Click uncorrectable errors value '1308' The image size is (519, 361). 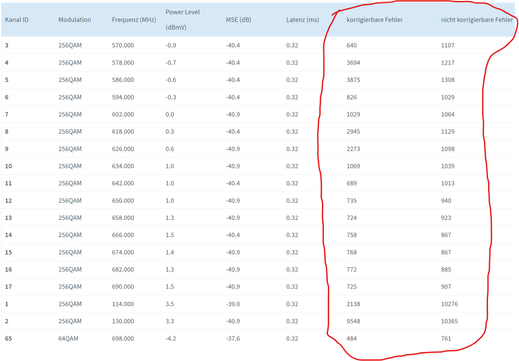tap(448, 80)
